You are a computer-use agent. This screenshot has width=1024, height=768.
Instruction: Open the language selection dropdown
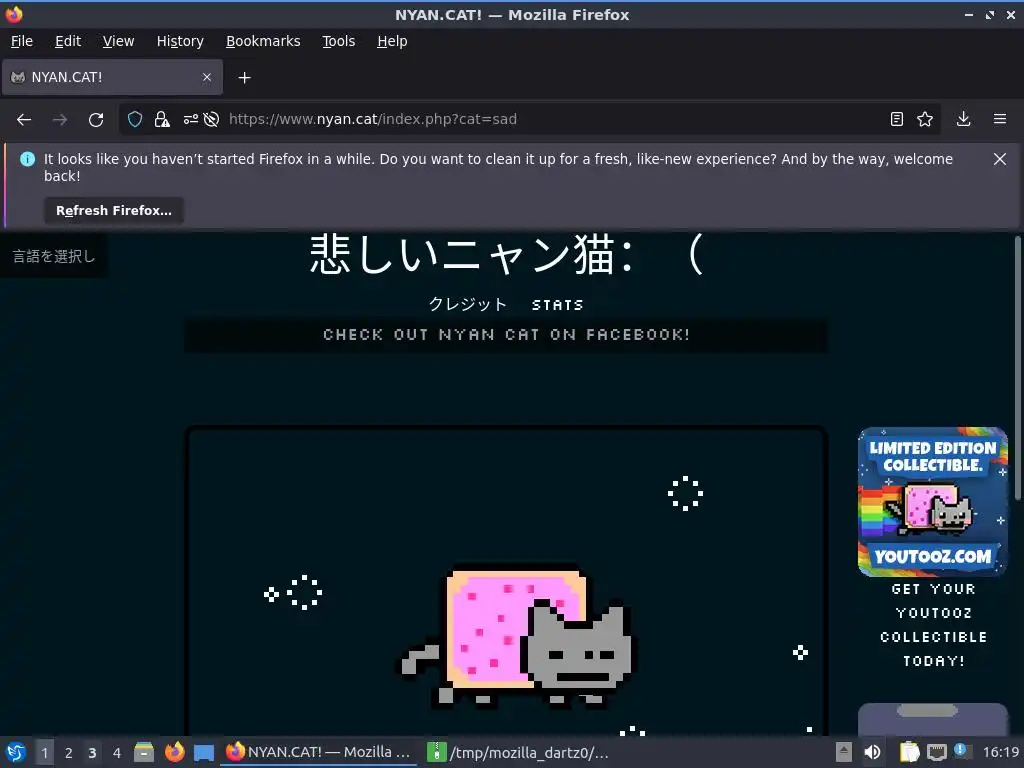(x=54, y=256)
